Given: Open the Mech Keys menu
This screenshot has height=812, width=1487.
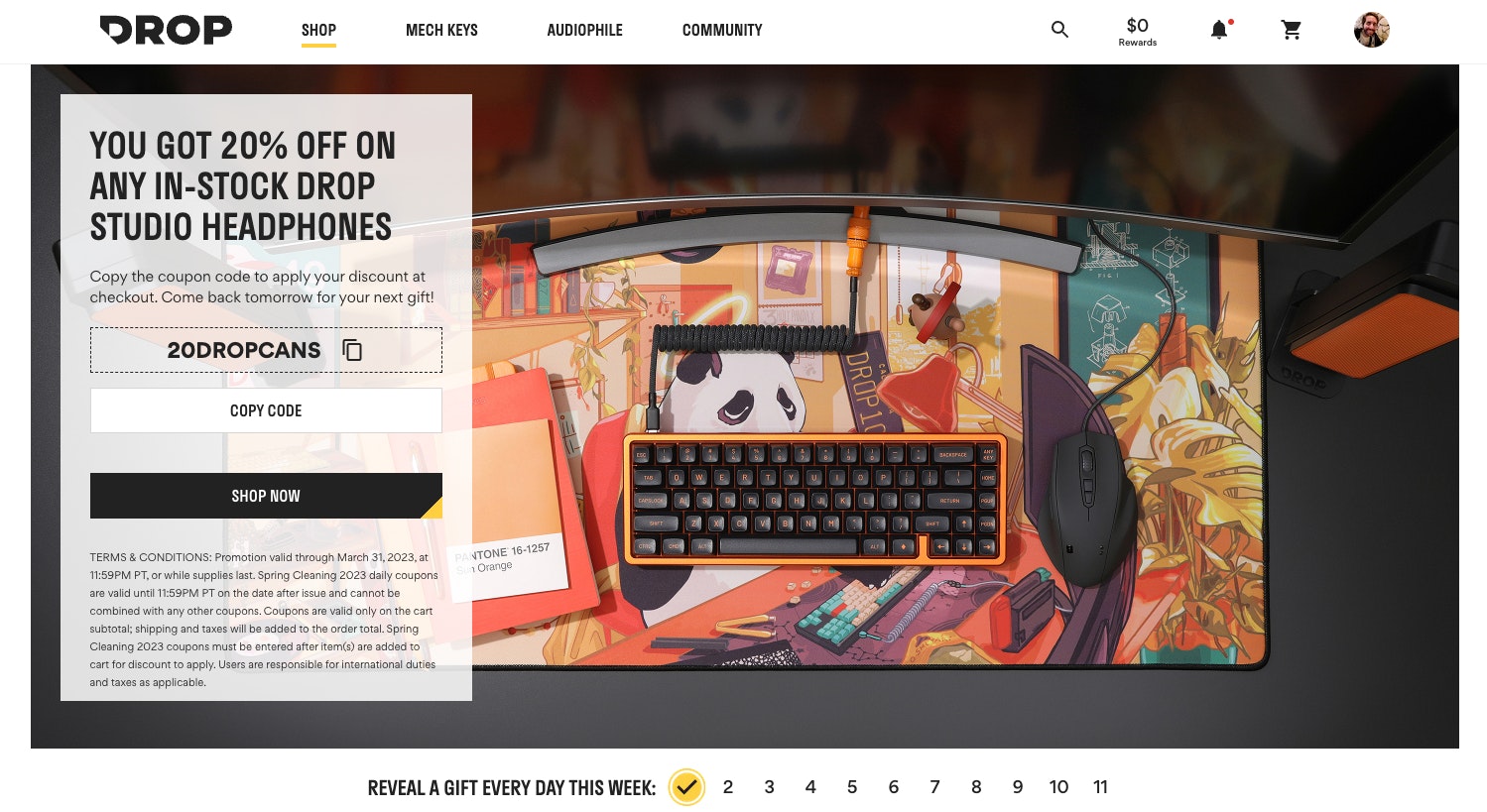Looking at the screenshot, I should pyautogui.click(x=441, y=30).
